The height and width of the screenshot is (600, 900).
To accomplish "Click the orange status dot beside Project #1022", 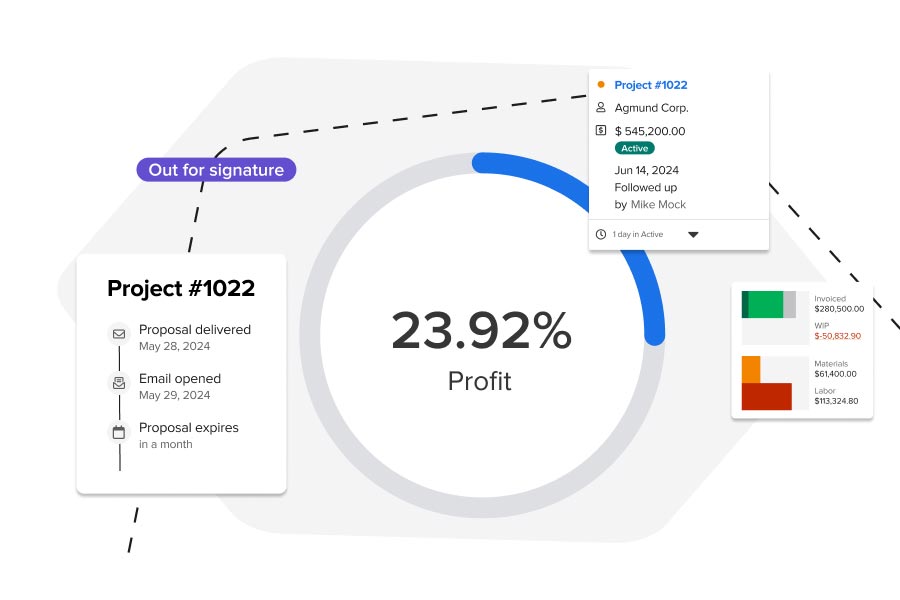I will pyautogui.click(x=600, y=84).
